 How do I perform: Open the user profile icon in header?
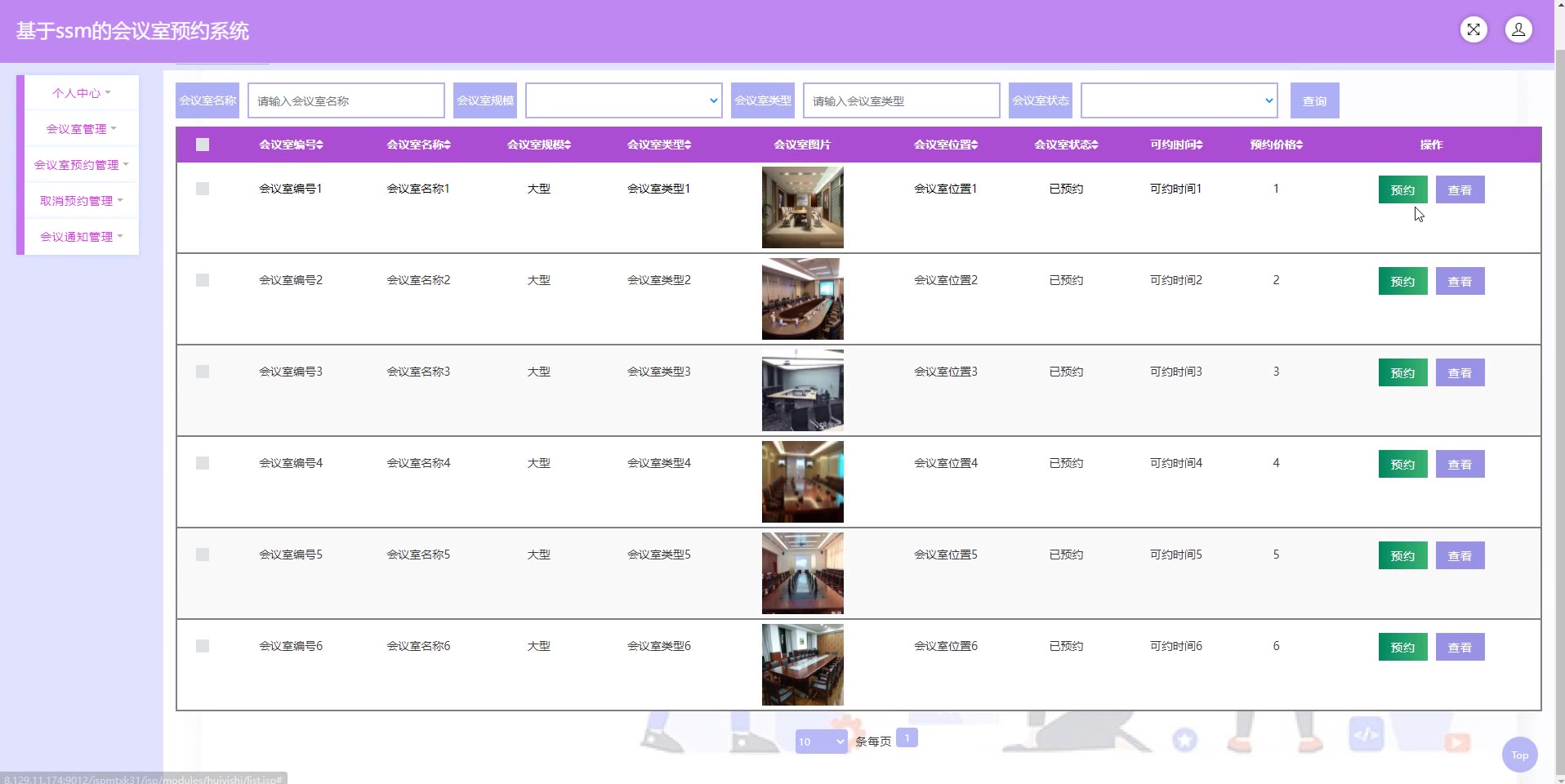coord(1518,30)
